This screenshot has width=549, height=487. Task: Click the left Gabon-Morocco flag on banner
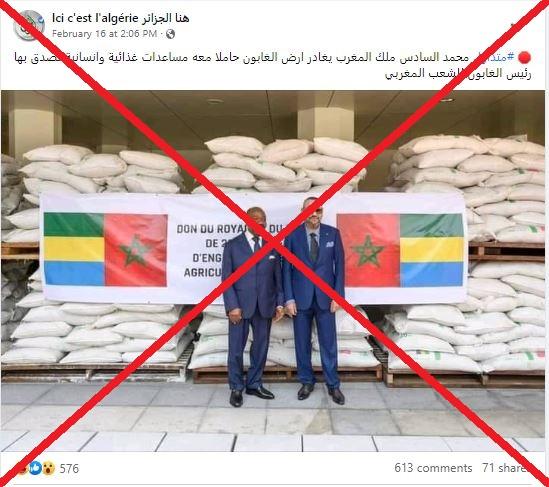pyautogui.click(x=105, y=250)
